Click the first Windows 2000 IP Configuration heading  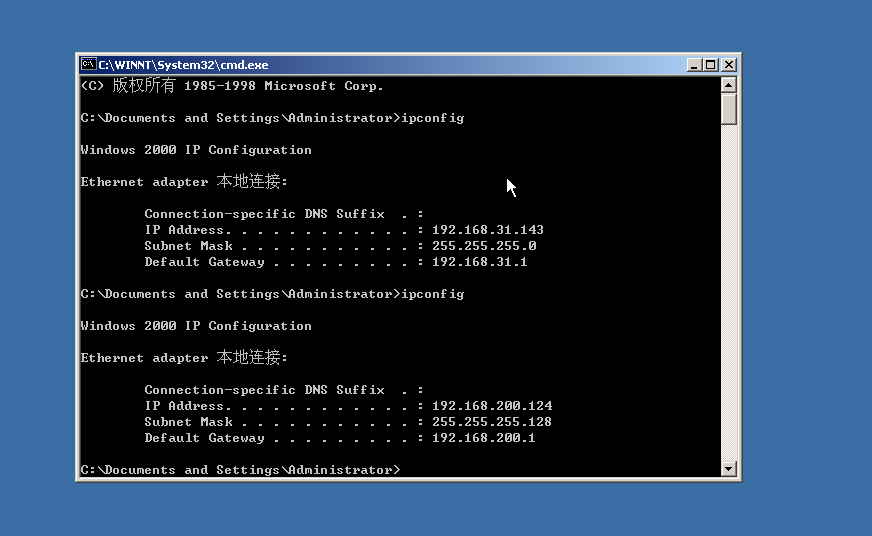click(x=196, y=150)
